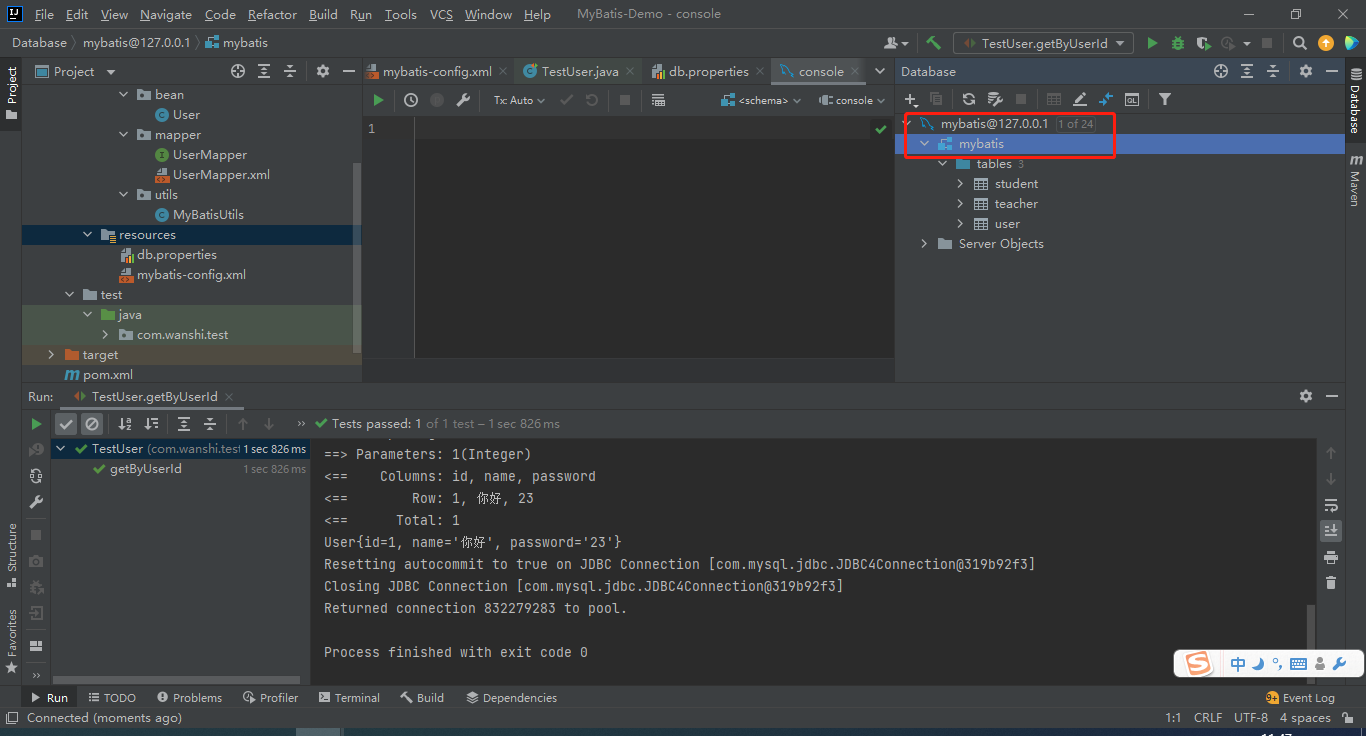Click UTF-8 encoding in status bar
1366x736 pixels.
[1251, 718]
